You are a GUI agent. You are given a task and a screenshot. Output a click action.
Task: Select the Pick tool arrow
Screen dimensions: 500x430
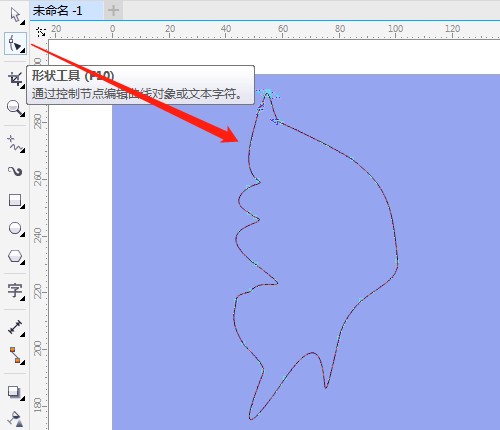pyautogui.click(x=15, y=15)
